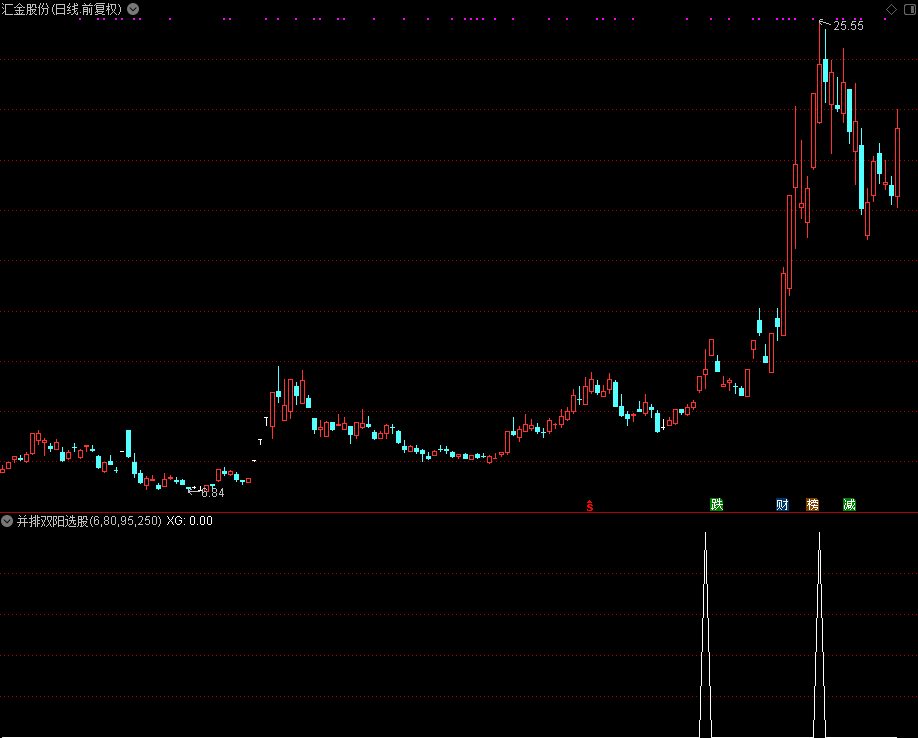Open the blue 财 financial marker

[782, 504]
